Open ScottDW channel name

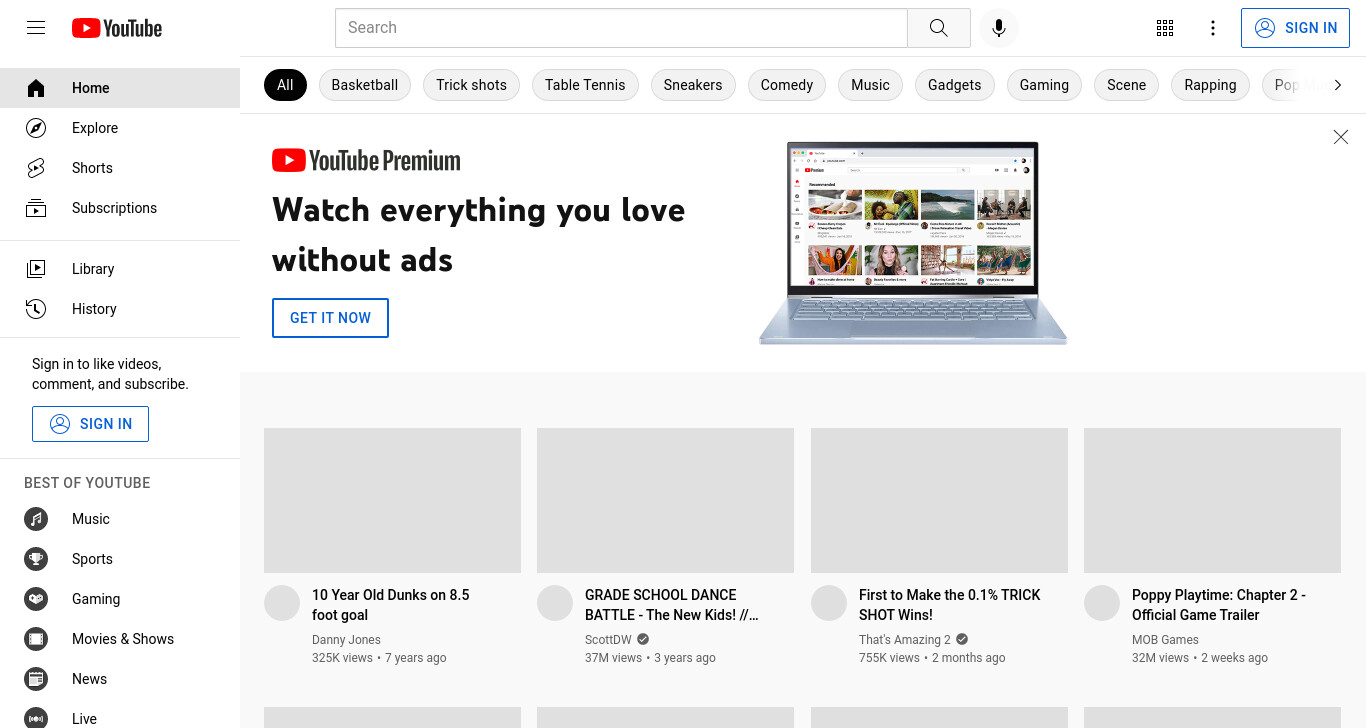click(x=608, y=640)
